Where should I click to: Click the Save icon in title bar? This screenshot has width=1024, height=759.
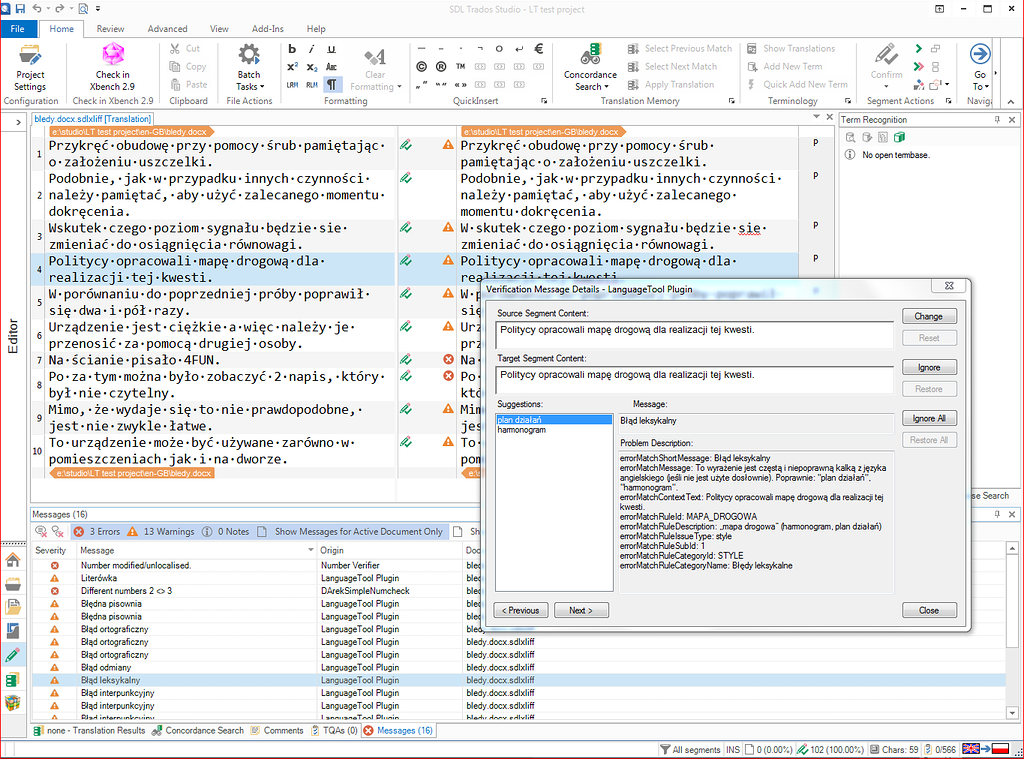coord(20,8)
